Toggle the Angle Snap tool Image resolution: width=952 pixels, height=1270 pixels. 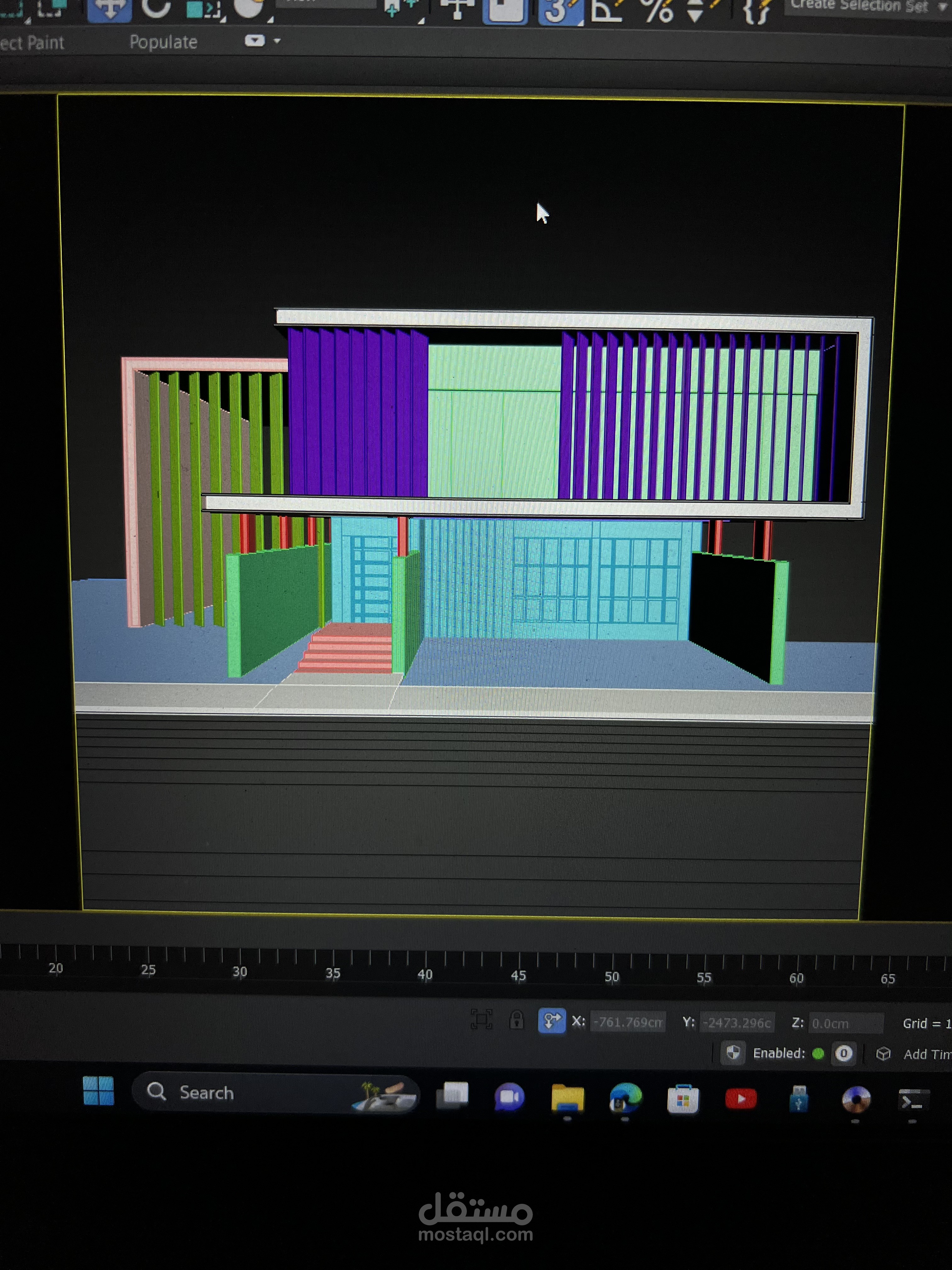pos(607,10)
